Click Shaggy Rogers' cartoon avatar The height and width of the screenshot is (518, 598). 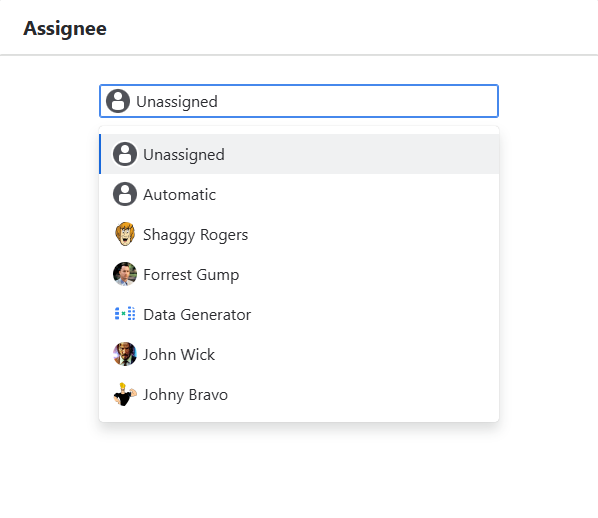pos(125,234)
